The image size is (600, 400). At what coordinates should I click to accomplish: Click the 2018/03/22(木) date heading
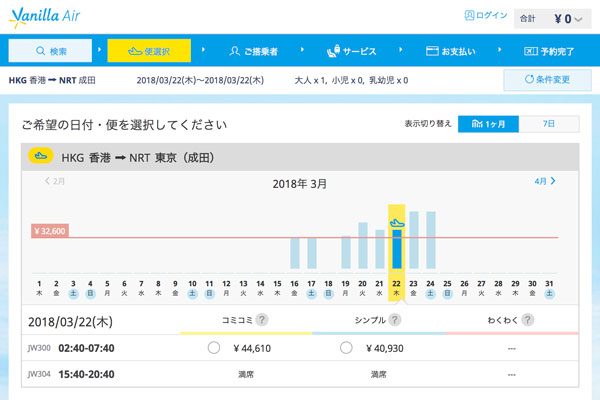click(x=70, y=322)
